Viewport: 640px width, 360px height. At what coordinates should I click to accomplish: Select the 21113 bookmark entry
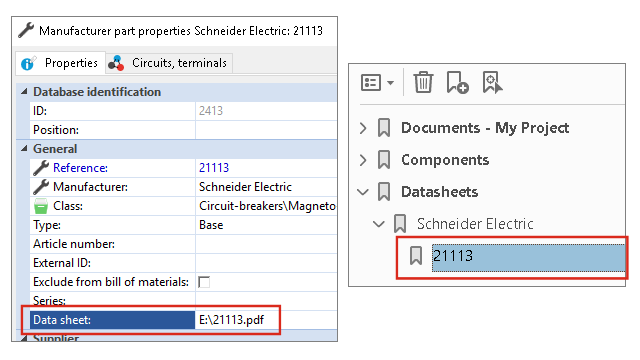tap(528, 257)
